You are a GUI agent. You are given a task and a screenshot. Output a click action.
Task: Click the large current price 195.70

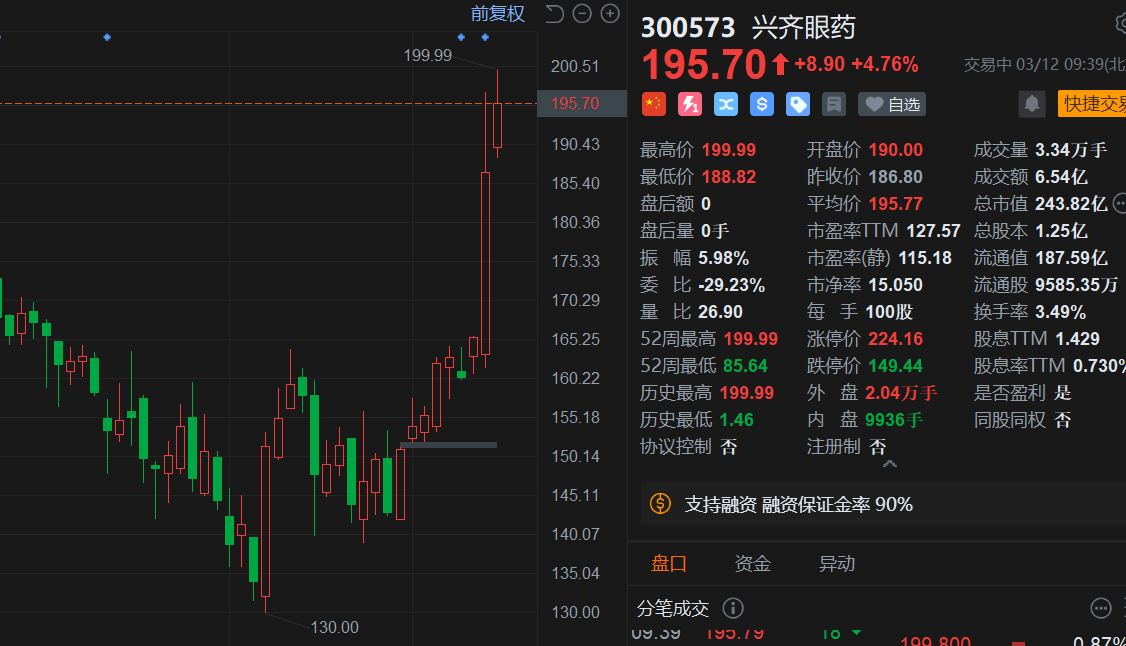[x=704, y=65]
